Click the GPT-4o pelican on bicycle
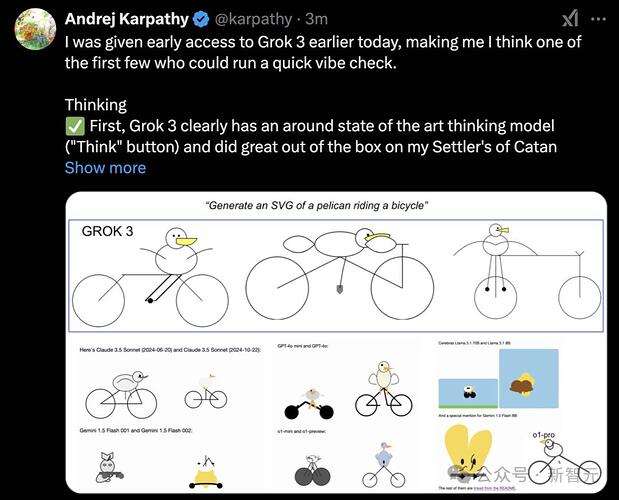Viewport: 619px width, 500px height. [383, 389]
